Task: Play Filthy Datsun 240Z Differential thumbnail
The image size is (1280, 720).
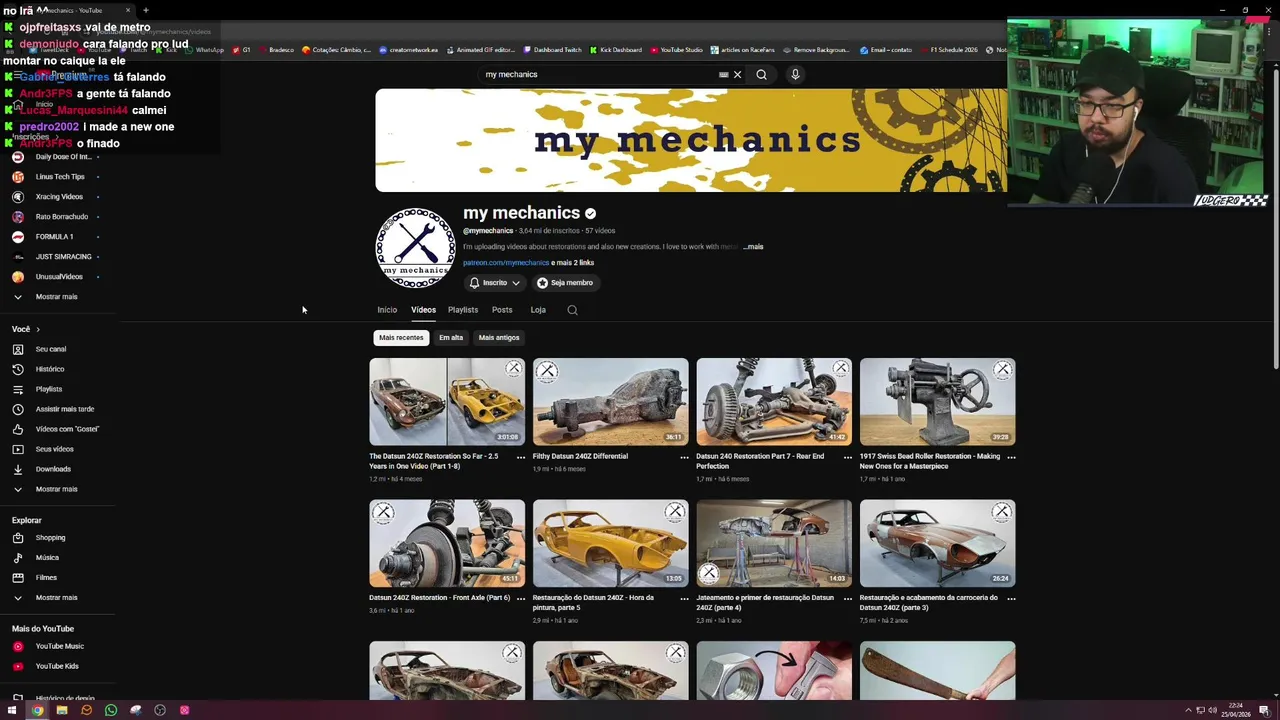Action: (610, 402)
